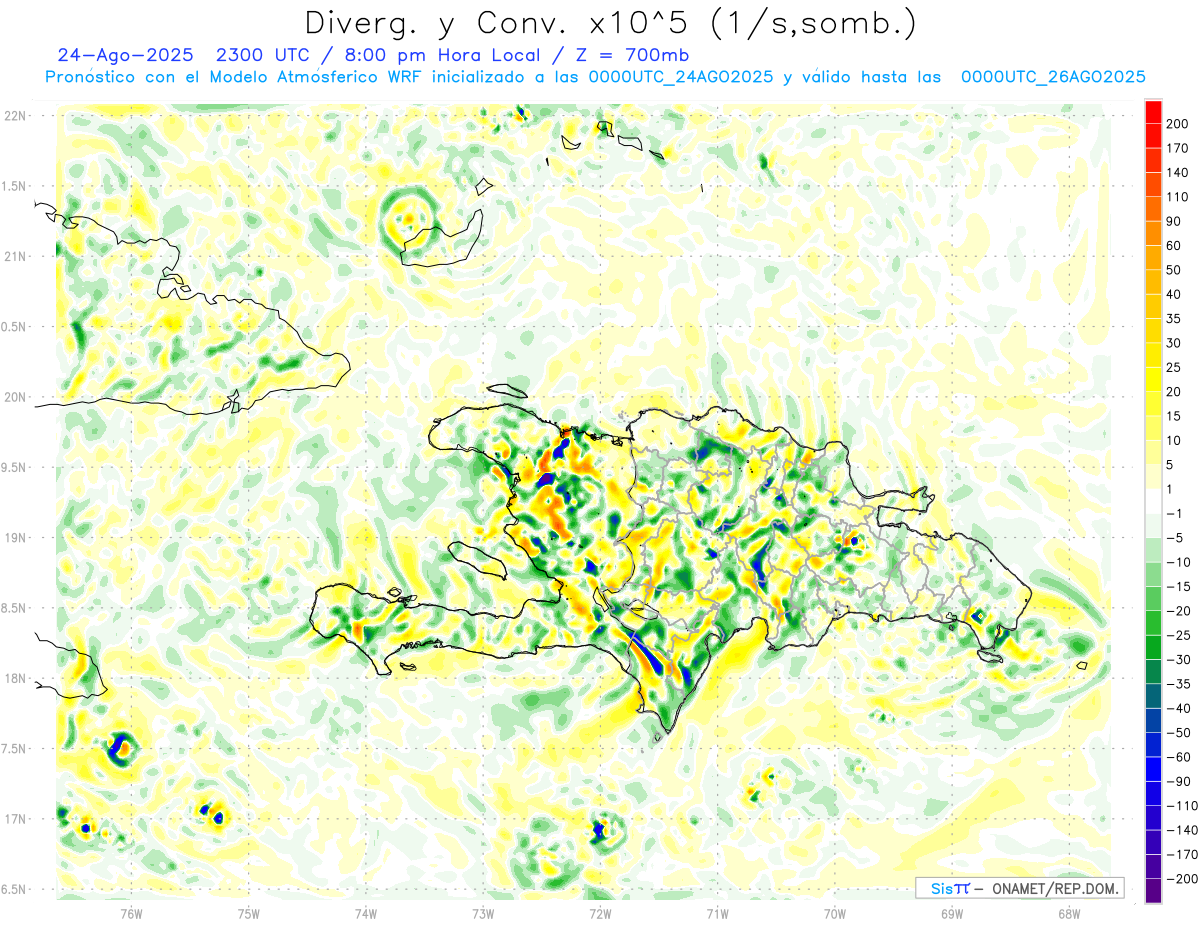Click the '73W' longitude label
The height and width of the screenshot is (927, 1200).
[x=483, y=913]
